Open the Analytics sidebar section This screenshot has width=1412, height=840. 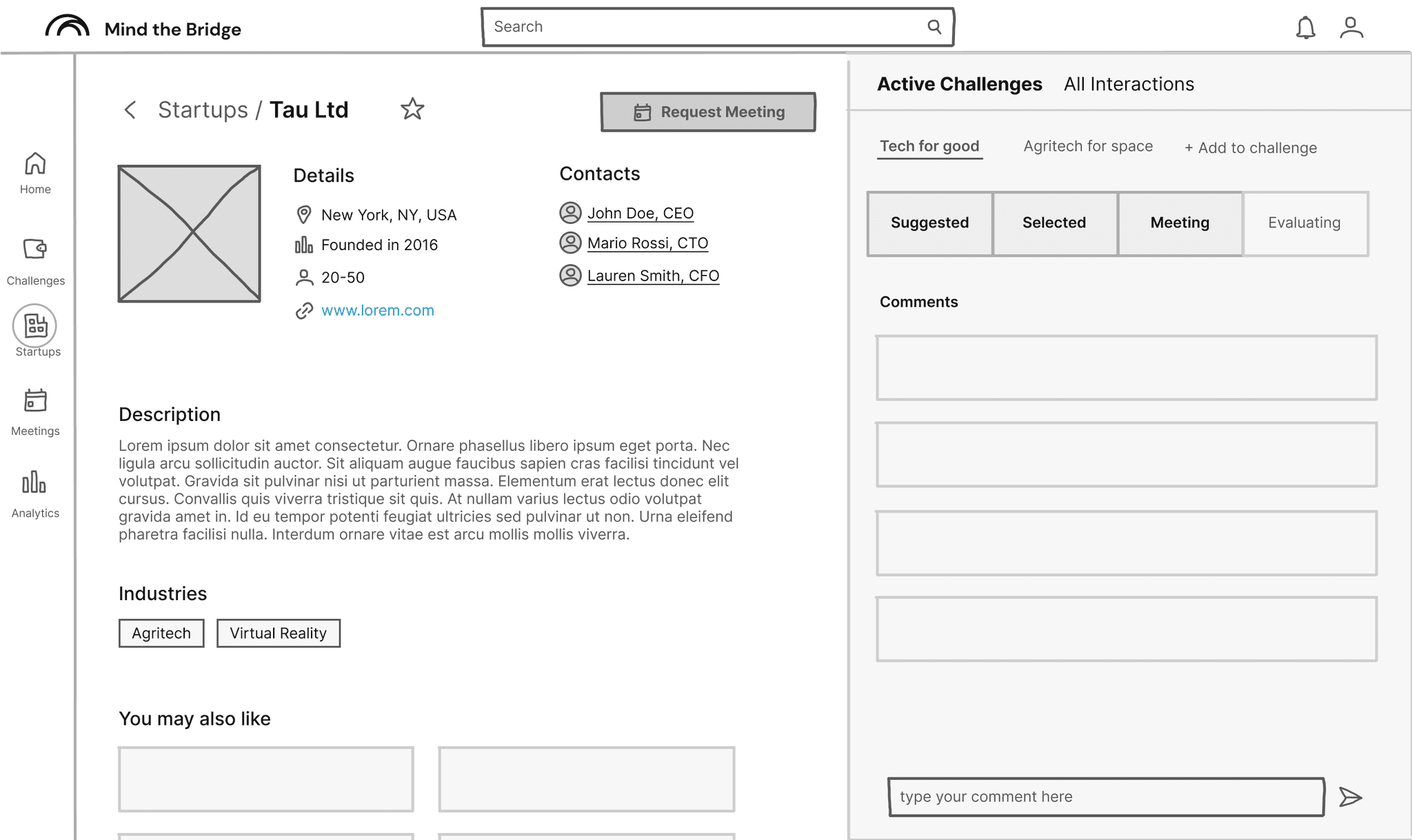35,493
